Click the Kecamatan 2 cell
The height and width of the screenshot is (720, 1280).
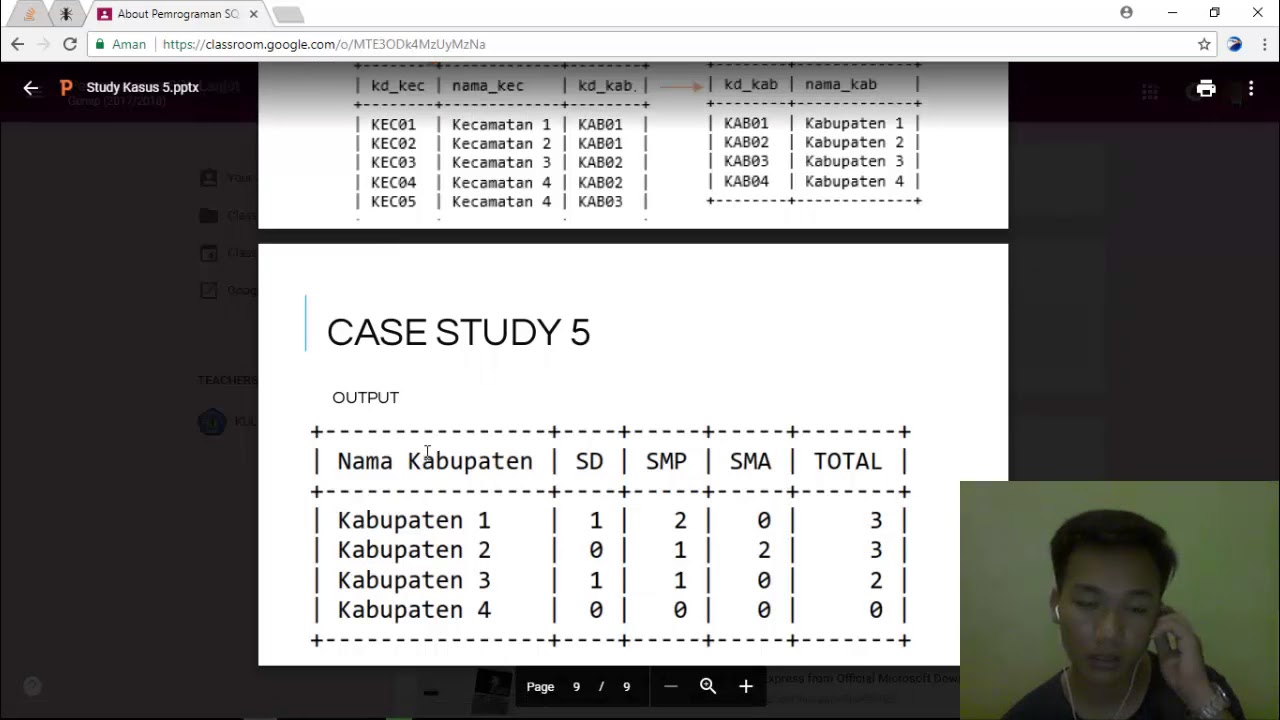click(501, 144)
